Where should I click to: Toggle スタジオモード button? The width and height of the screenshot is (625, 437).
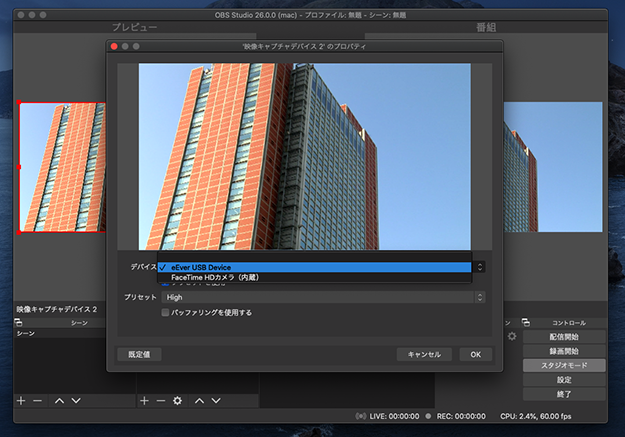(563, 366)
